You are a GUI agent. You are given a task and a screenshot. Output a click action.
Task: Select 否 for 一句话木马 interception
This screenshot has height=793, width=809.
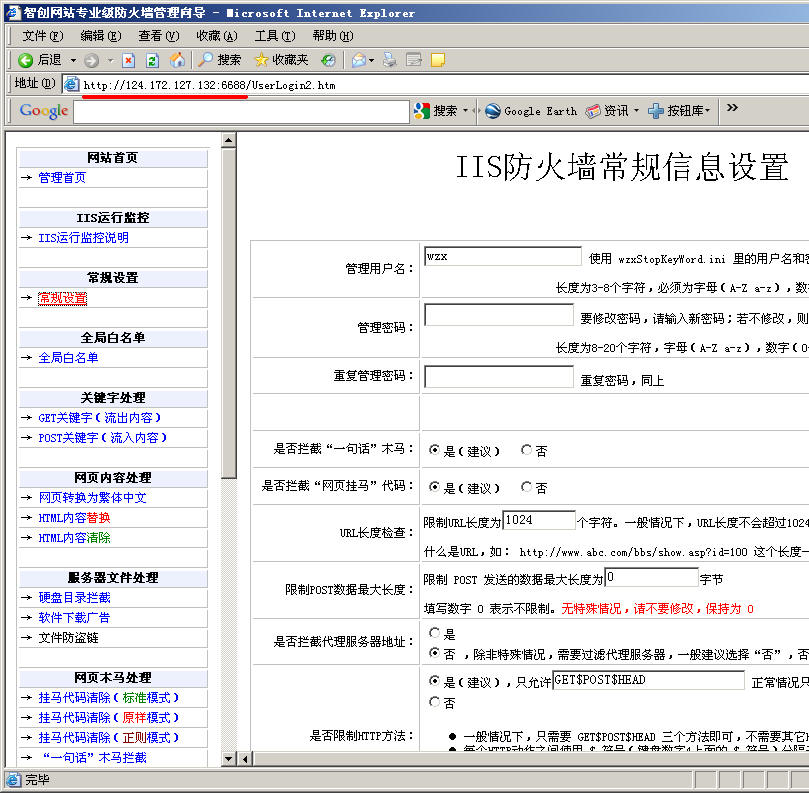tap(526, 450)
